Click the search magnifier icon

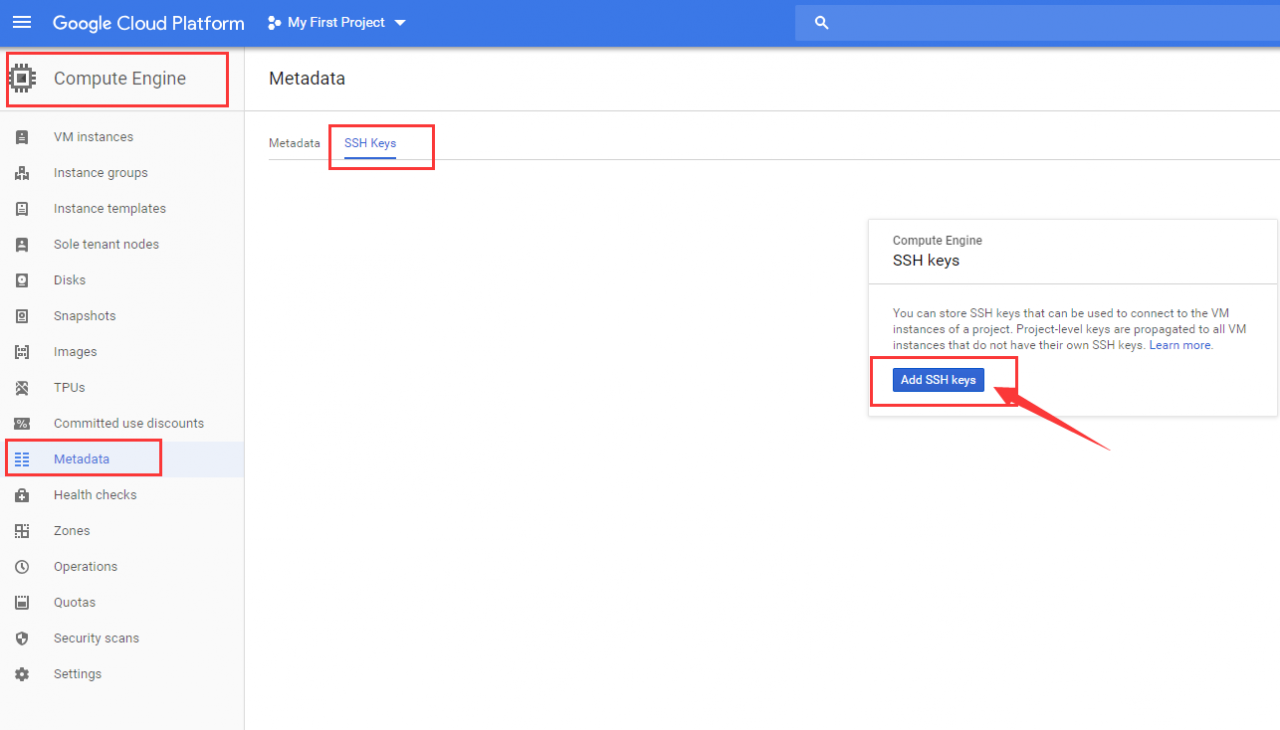coord(822,22)
